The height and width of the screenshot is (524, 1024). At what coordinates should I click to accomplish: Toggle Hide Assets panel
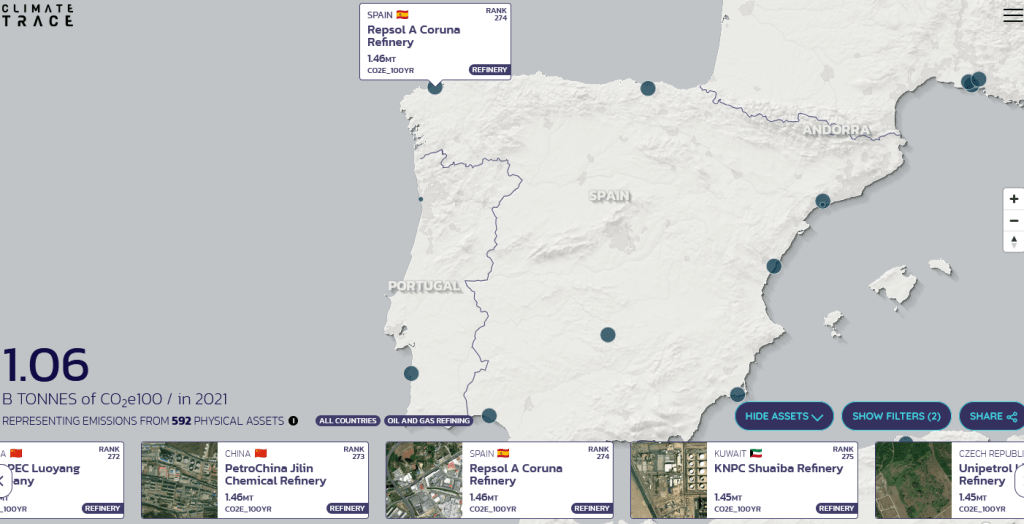coord(784,416)
